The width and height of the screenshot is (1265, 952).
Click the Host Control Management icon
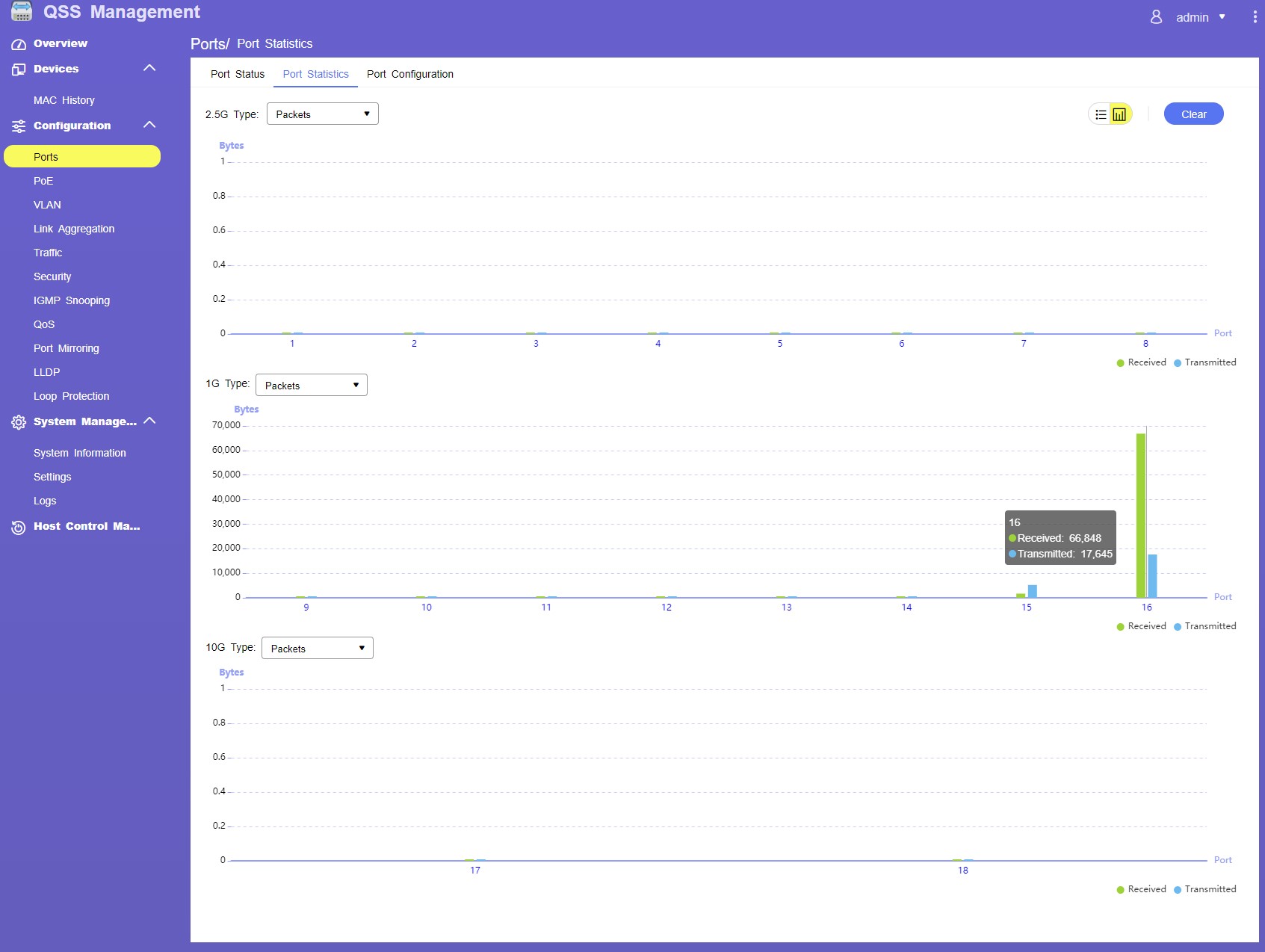(x=19, y=528)
